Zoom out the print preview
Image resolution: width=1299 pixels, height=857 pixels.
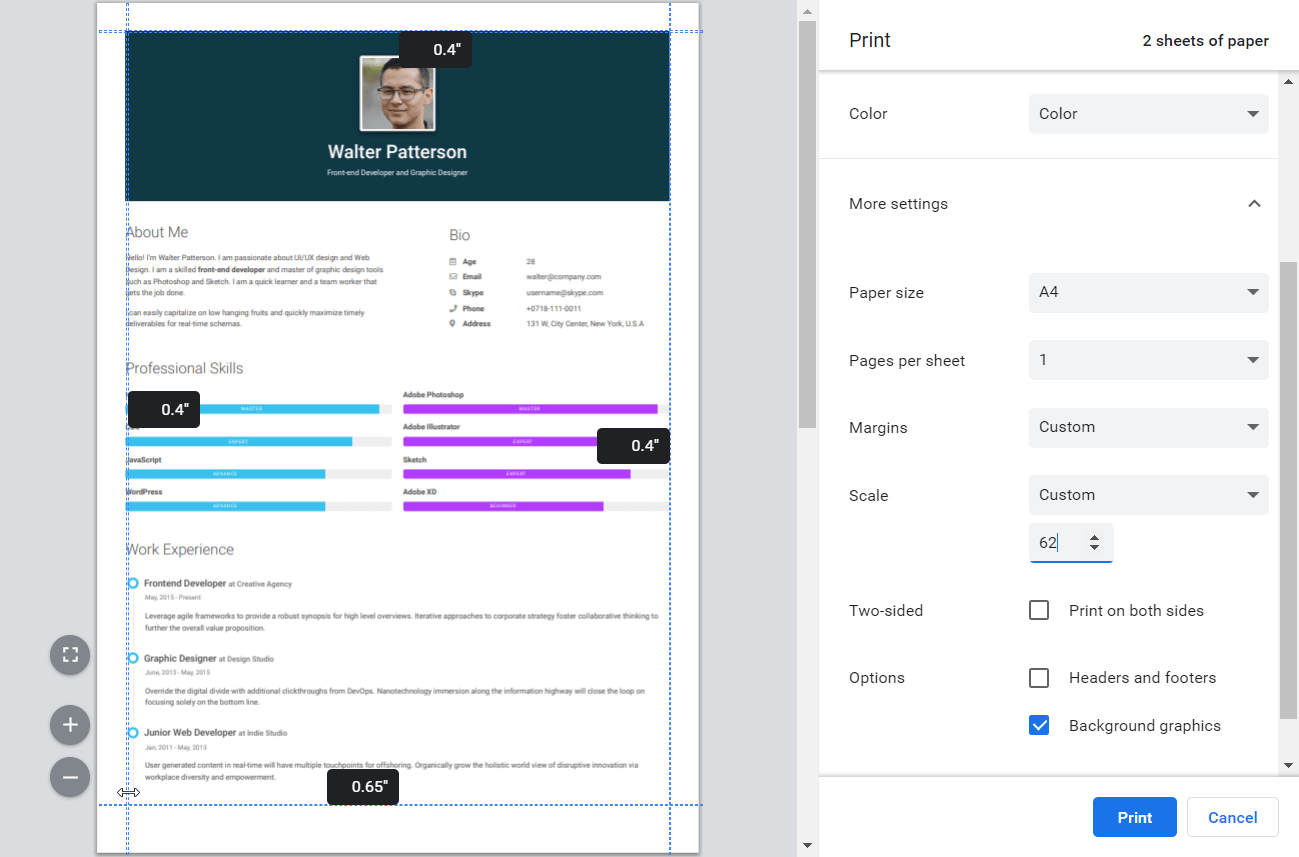point(70,777)
